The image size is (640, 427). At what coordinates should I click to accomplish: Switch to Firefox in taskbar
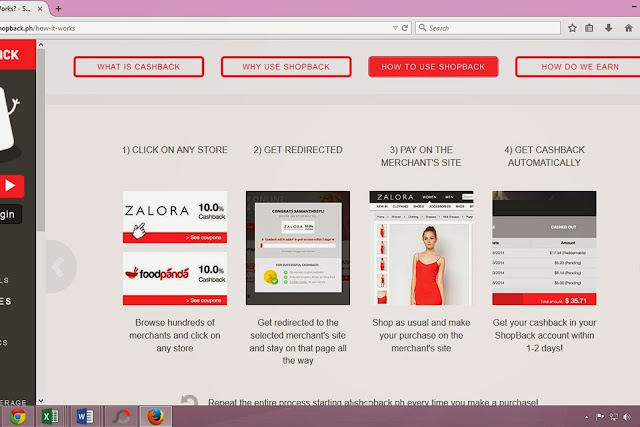tap(156, 416)
